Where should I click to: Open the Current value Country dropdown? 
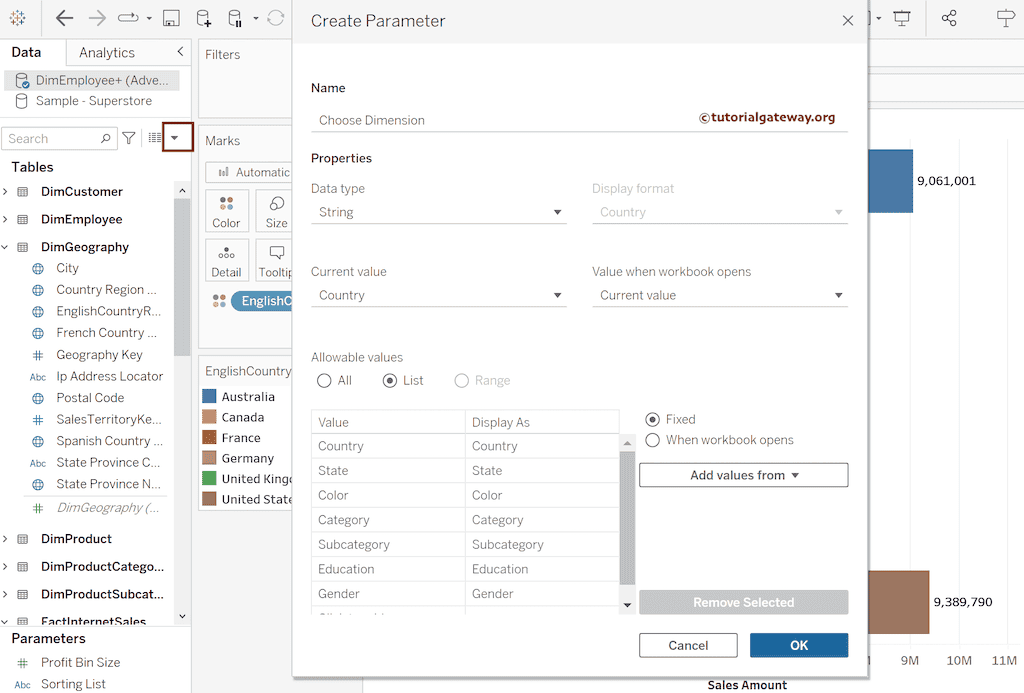438,295
